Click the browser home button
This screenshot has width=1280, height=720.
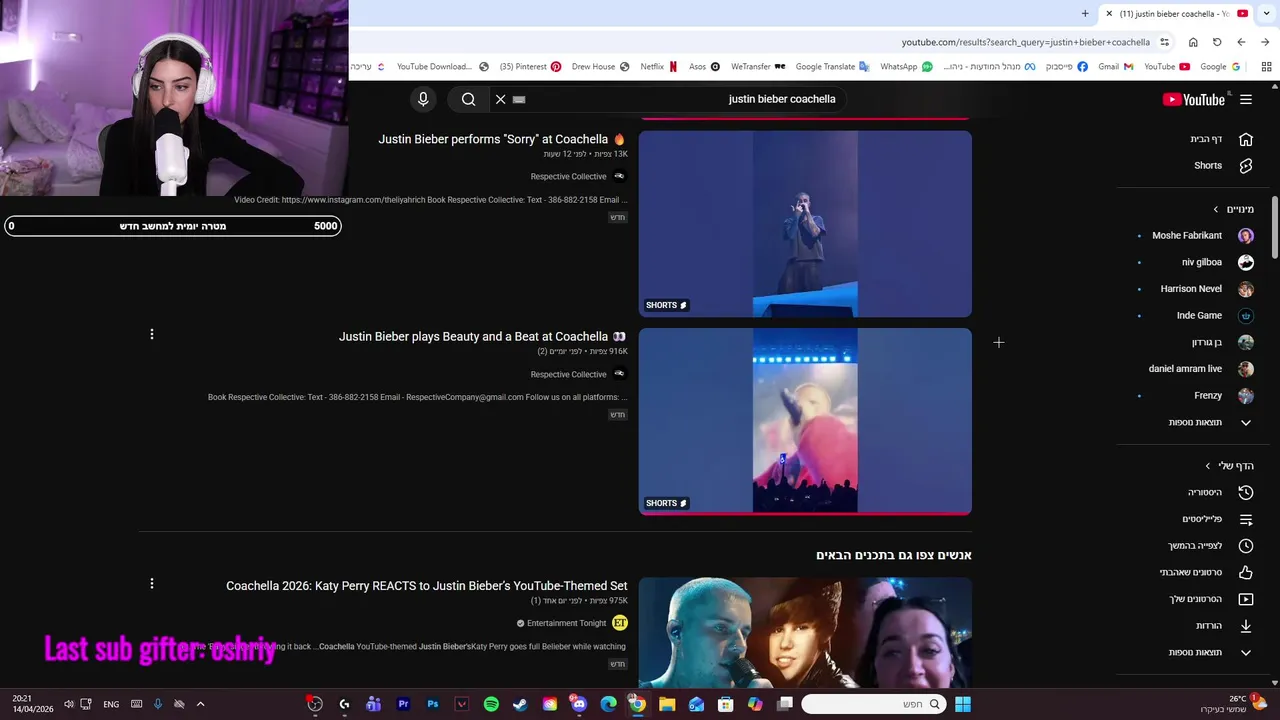pyautogui.click(x=1193, y=42)
